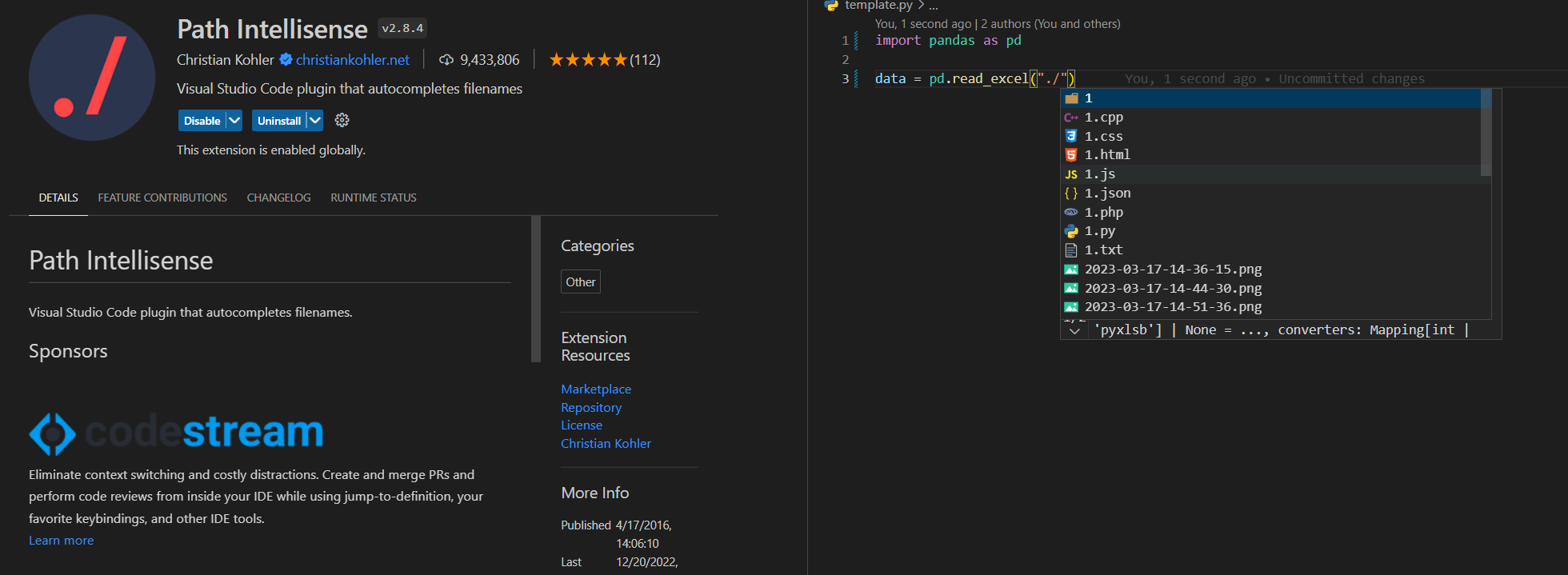Click the details panel scrollbar
This screenshot has width=1568, height=575.
point(536,289)
